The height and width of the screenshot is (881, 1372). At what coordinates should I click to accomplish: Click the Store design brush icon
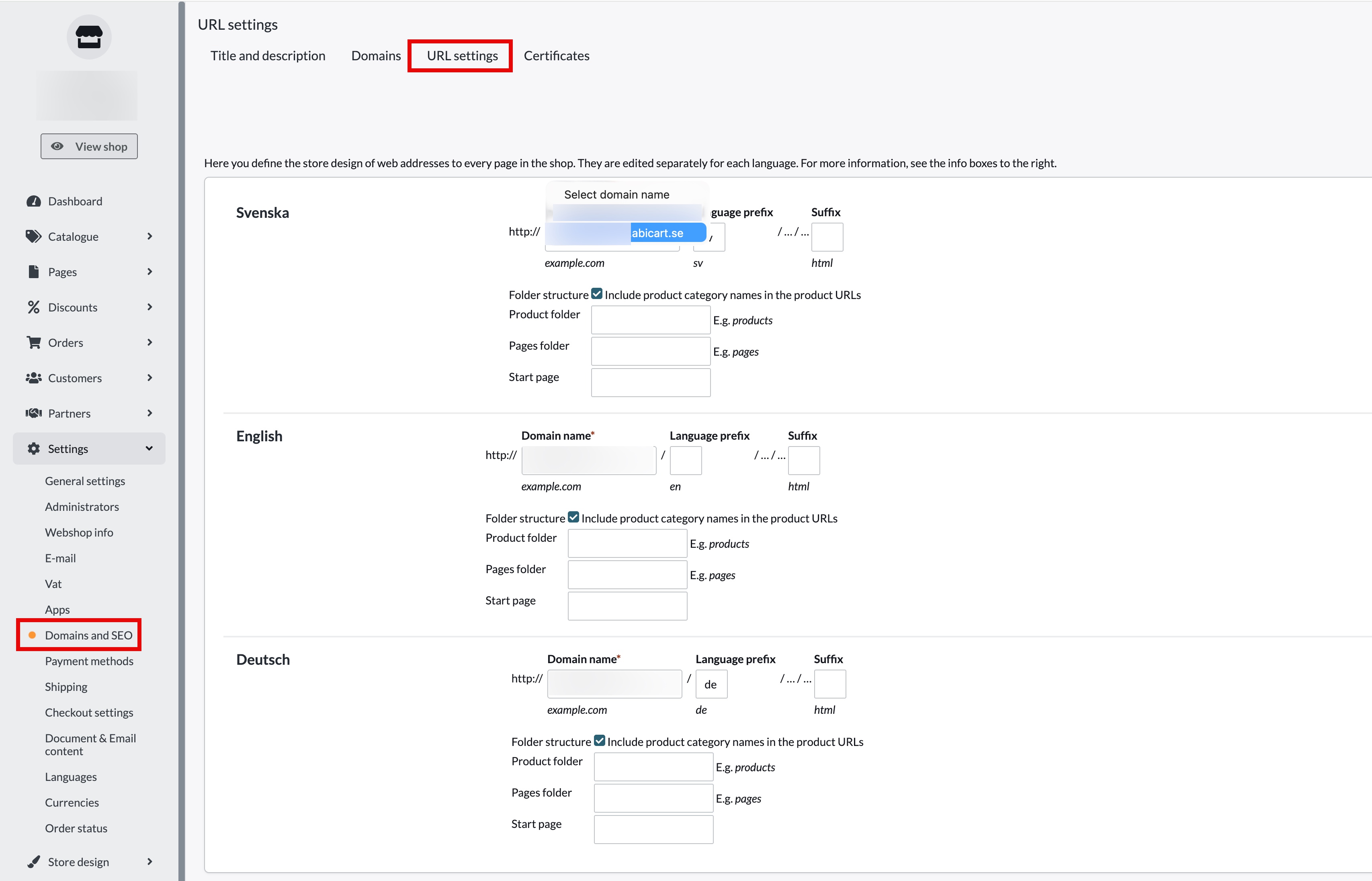tap(34, 862)
